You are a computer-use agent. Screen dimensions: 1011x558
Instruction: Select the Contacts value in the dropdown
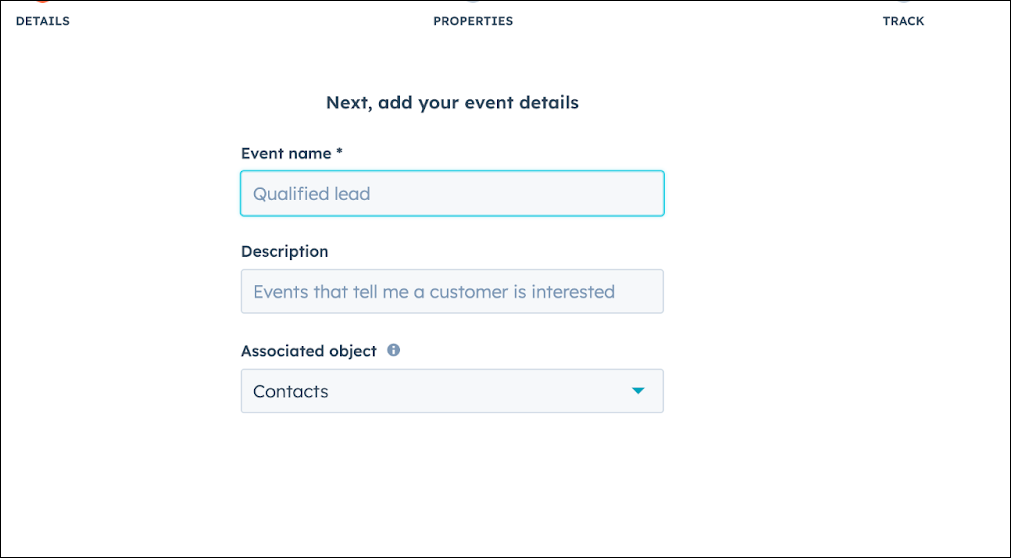(x=291, y=392)
